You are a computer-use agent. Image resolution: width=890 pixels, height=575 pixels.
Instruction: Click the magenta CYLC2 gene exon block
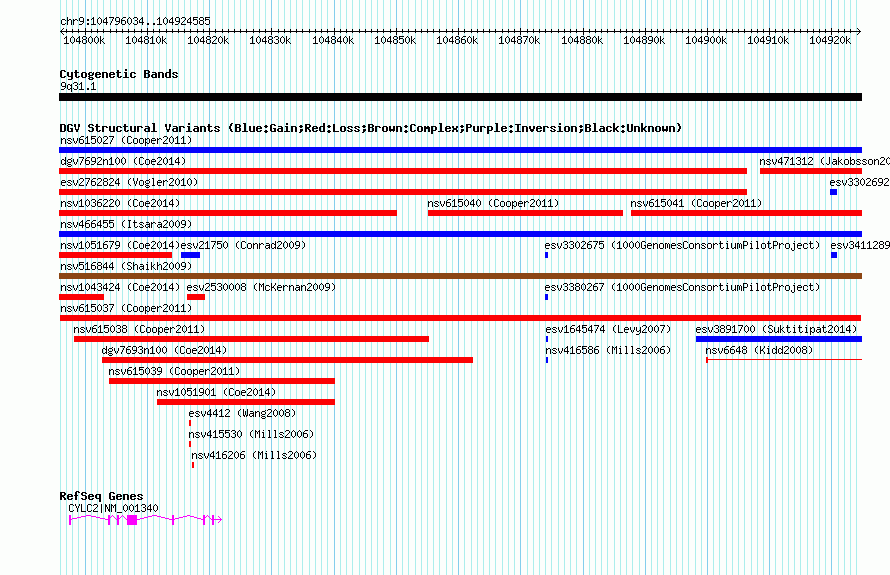(132, 520)
